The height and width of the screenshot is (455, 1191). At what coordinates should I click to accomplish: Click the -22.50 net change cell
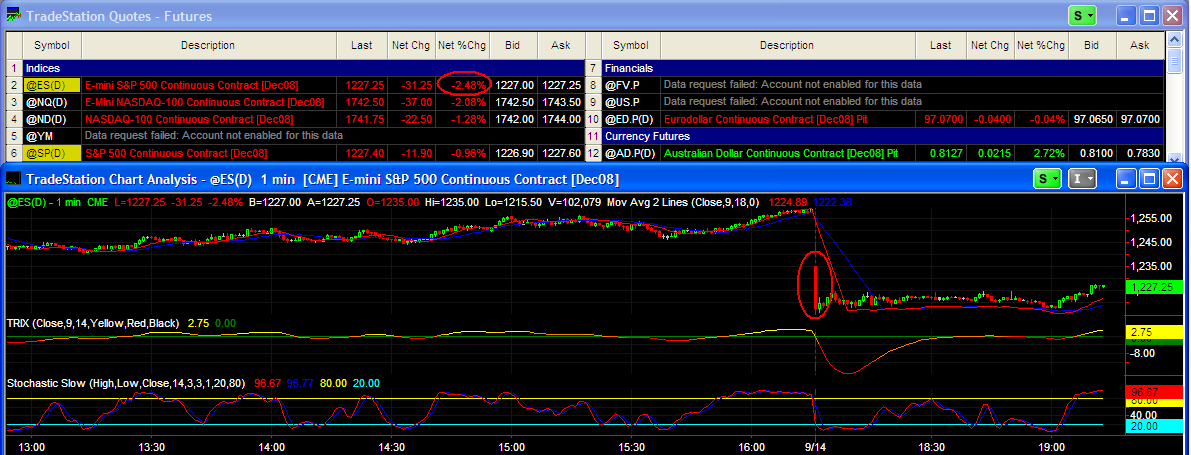pyautogui.click(x=411, y=118)
